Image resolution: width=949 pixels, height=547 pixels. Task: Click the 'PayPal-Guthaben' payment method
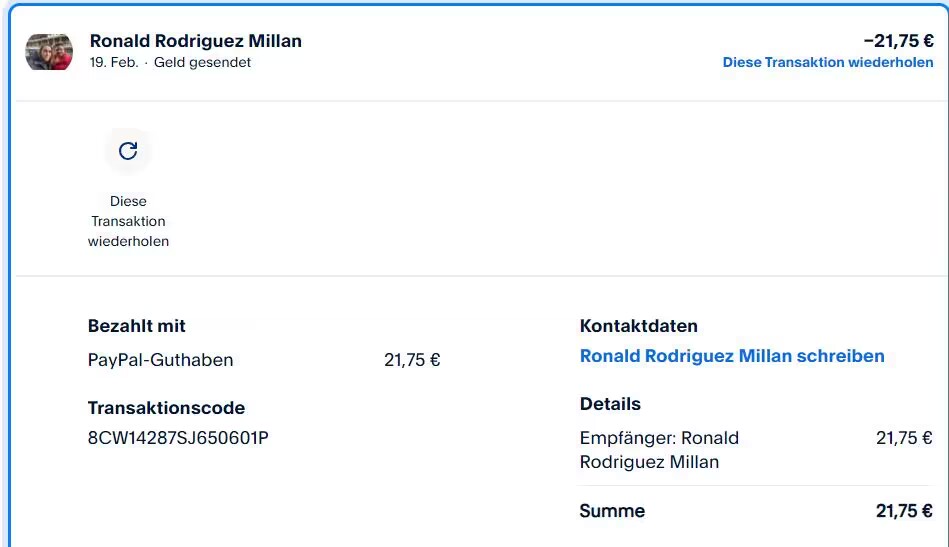point(160,360)
